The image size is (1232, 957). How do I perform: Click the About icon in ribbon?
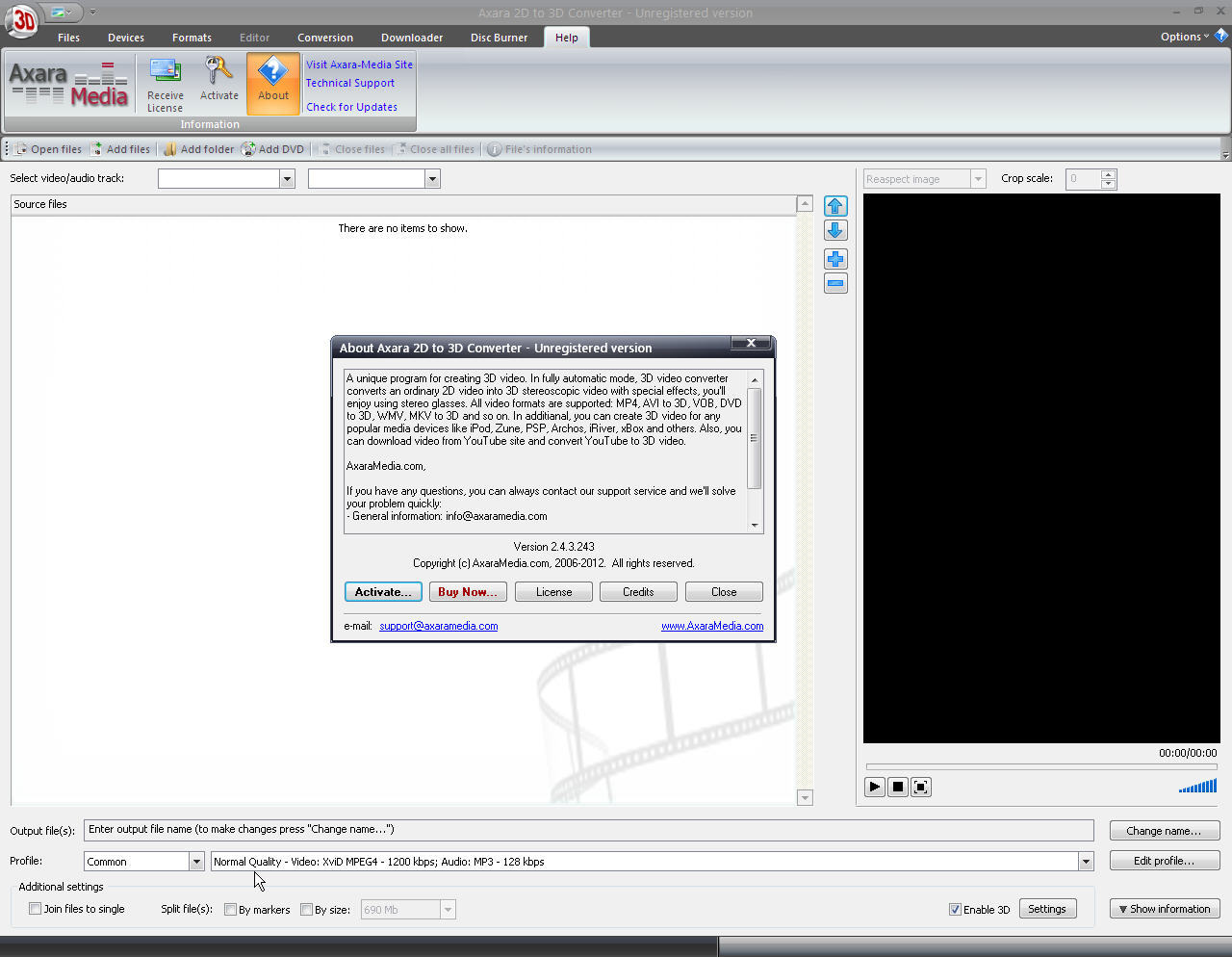(x=273, y=71)
